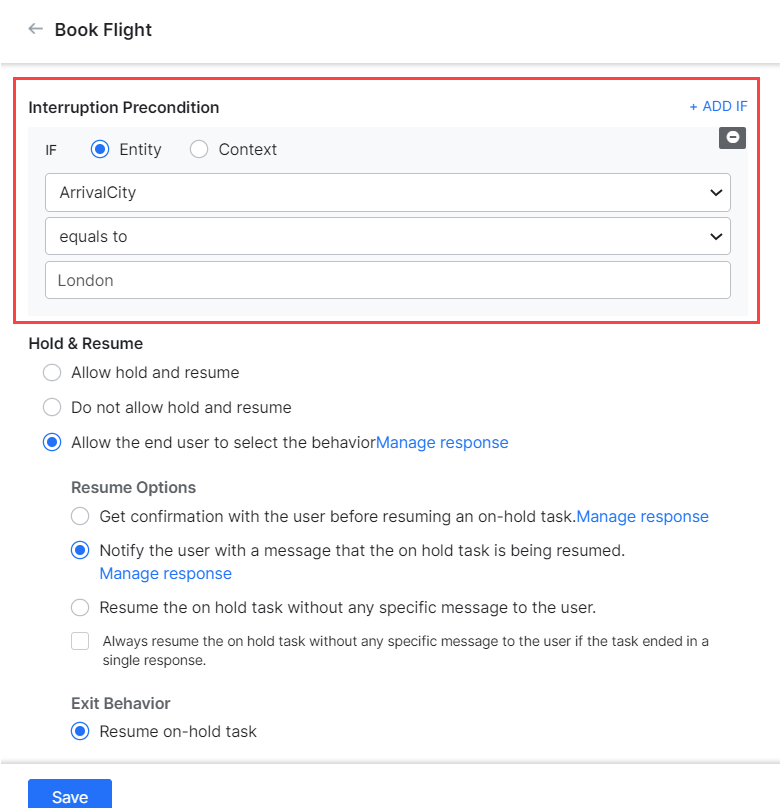Choose 'Get confirmation with the user' resume option
Viewport: 780px width, 808px height.
[x=80, y=516]
